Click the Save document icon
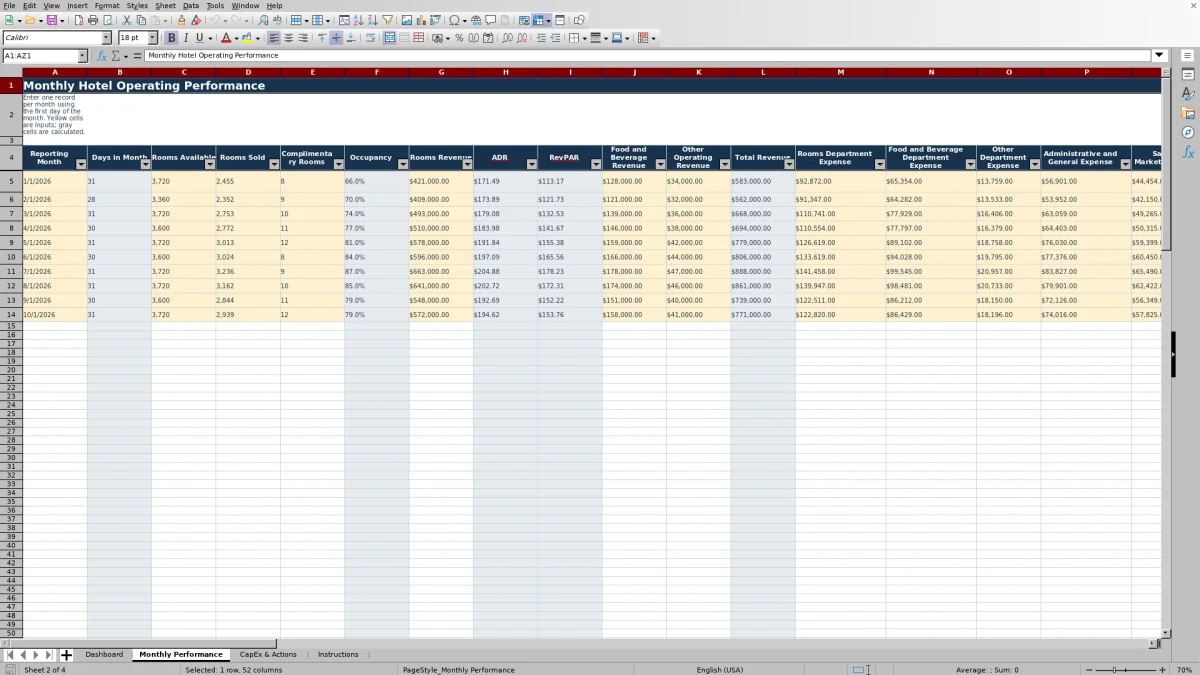This screenshot has height=675, width=1200. pyautogui.click(x=50, y=20)
